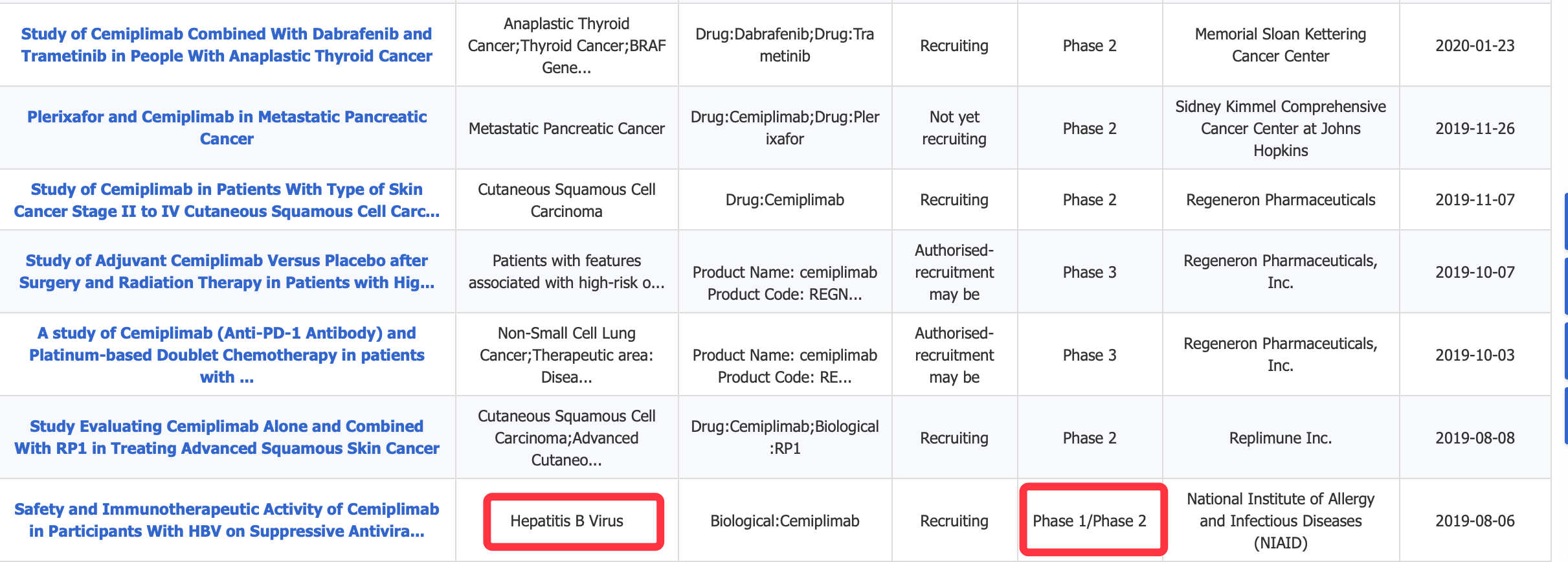The width and height of the screenshot is (1568, 562).
Task: Open Cemiplimab and Platinum-based Doublet Chemotherapy study
Action: click(227, 354)
